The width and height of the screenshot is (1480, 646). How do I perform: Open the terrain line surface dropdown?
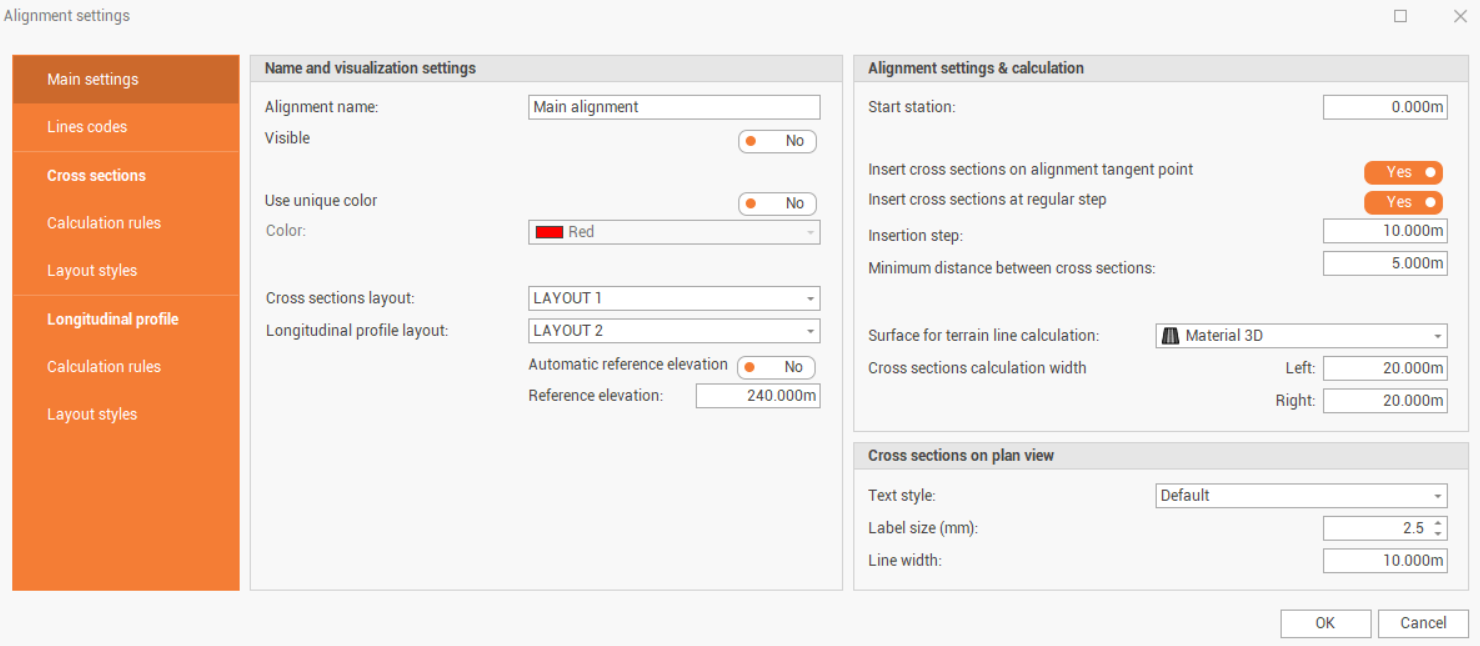pos(1440,335)
